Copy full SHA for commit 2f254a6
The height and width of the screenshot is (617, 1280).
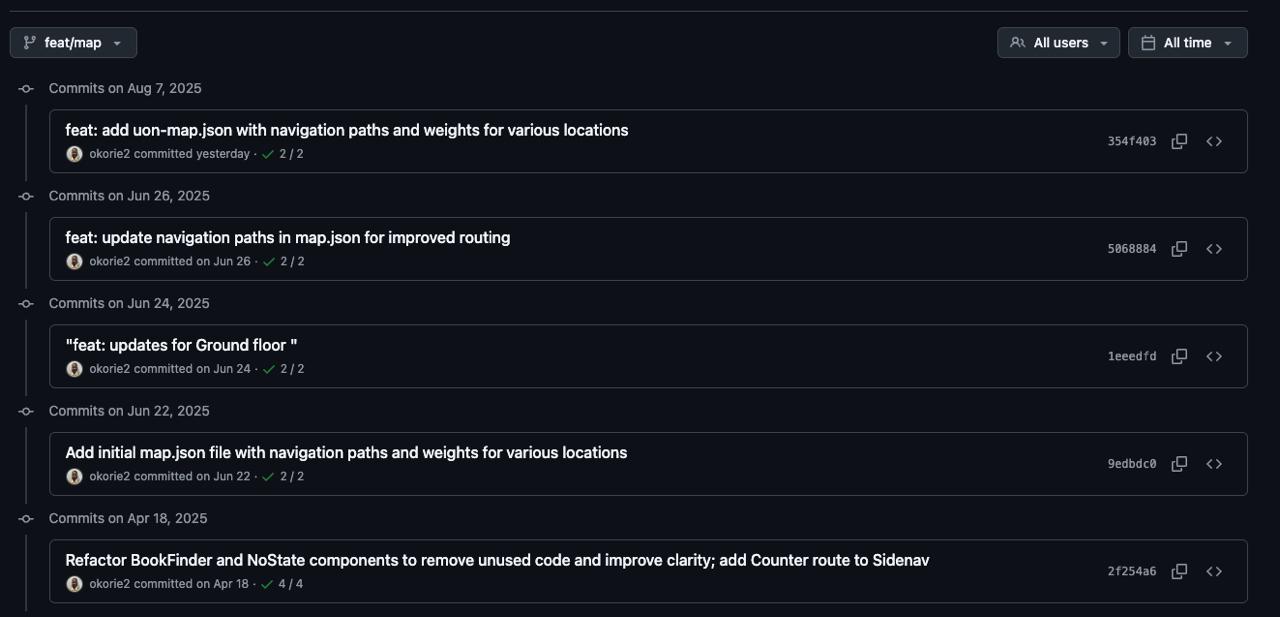(x=1179, y=571)
